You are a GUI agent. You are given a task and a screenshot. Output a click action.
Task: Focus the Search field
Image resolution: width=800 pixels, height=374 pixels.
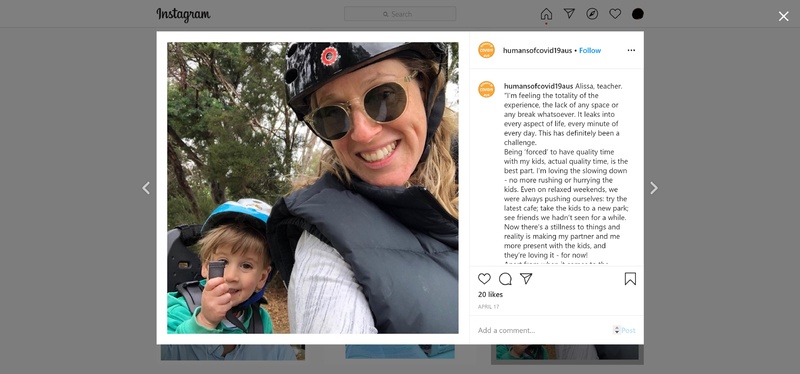pos(400,14)
